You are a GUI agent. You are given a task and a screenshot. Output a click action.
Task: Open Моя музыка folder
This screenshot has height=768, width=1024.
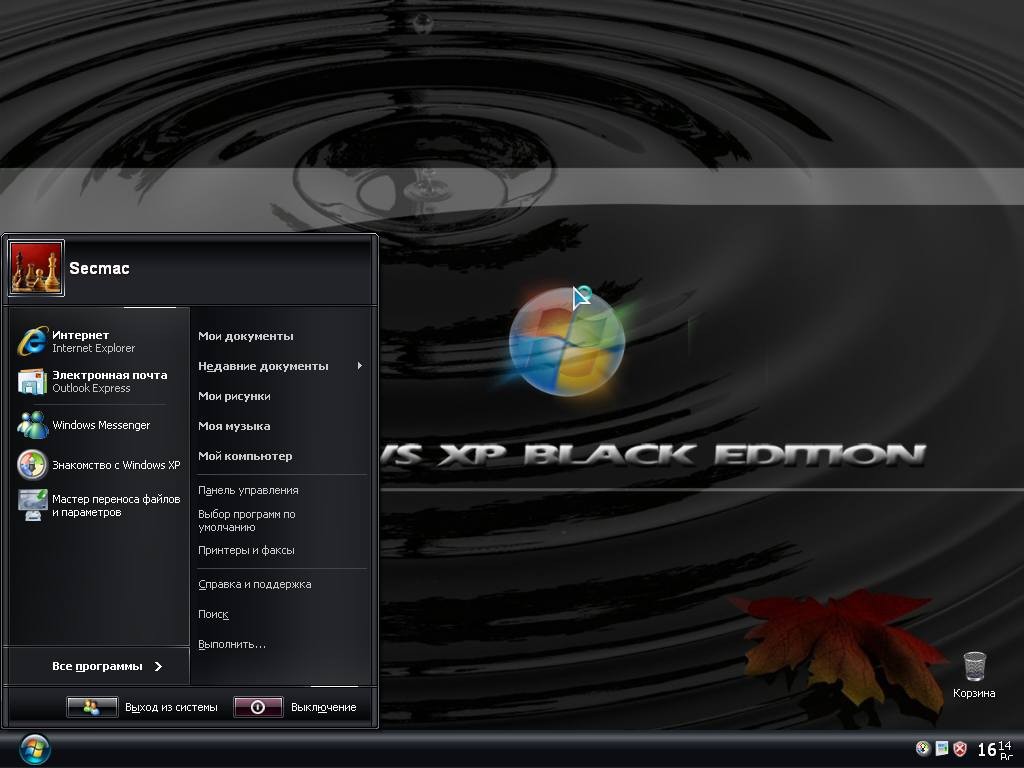(234, 426)
